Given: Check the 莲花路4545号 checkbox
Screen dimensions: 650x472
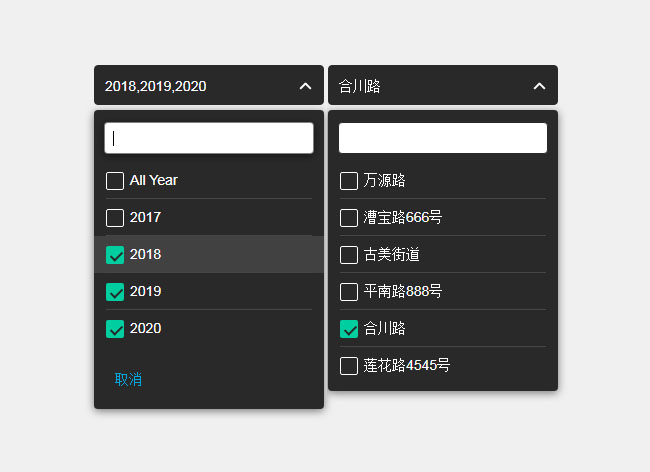Looking at the screenshot, I should [349, 366].
